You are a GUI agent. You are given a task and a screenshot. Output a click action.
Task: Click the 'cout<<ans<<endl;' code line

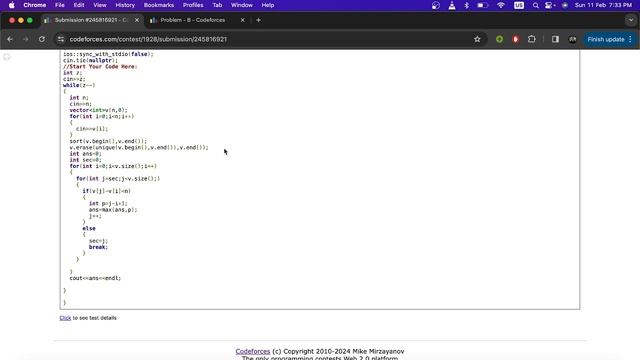pos(95,278)
